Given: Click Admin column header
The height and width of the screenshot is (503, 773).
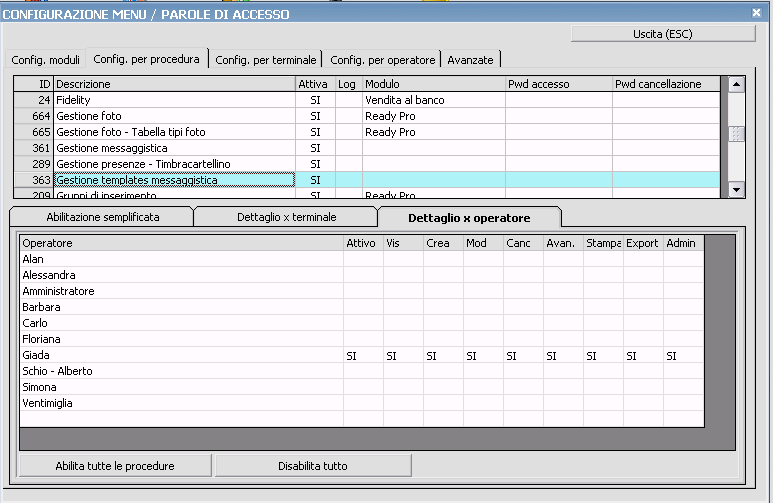Looking at the screenshot, I should (683, 243).
